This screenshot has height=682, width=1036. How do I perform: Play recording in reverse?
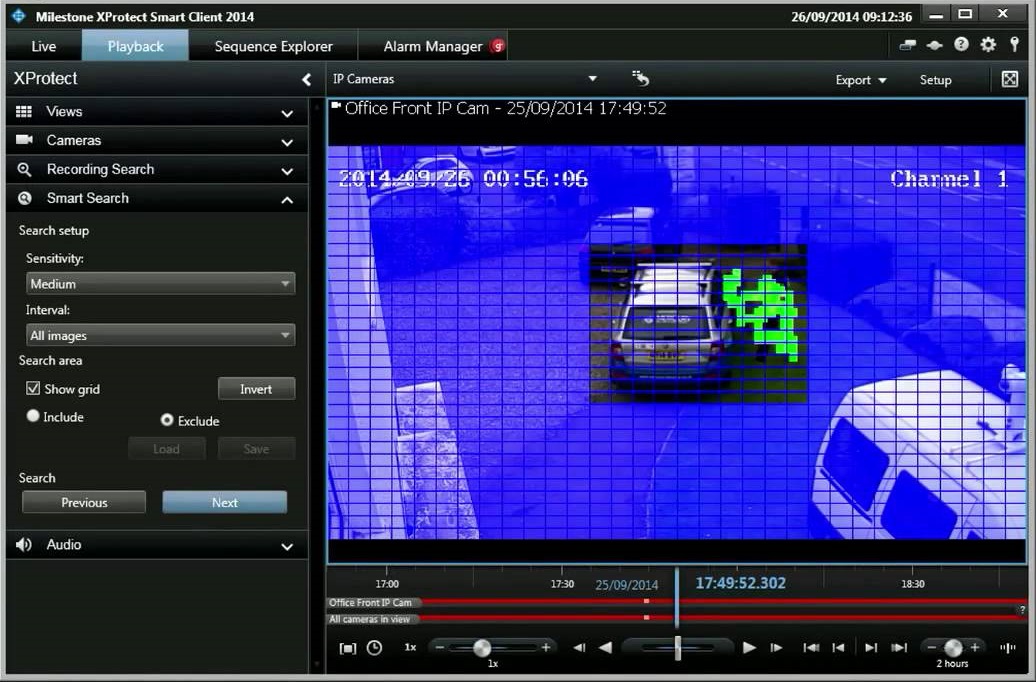click(x=605, y=648)
